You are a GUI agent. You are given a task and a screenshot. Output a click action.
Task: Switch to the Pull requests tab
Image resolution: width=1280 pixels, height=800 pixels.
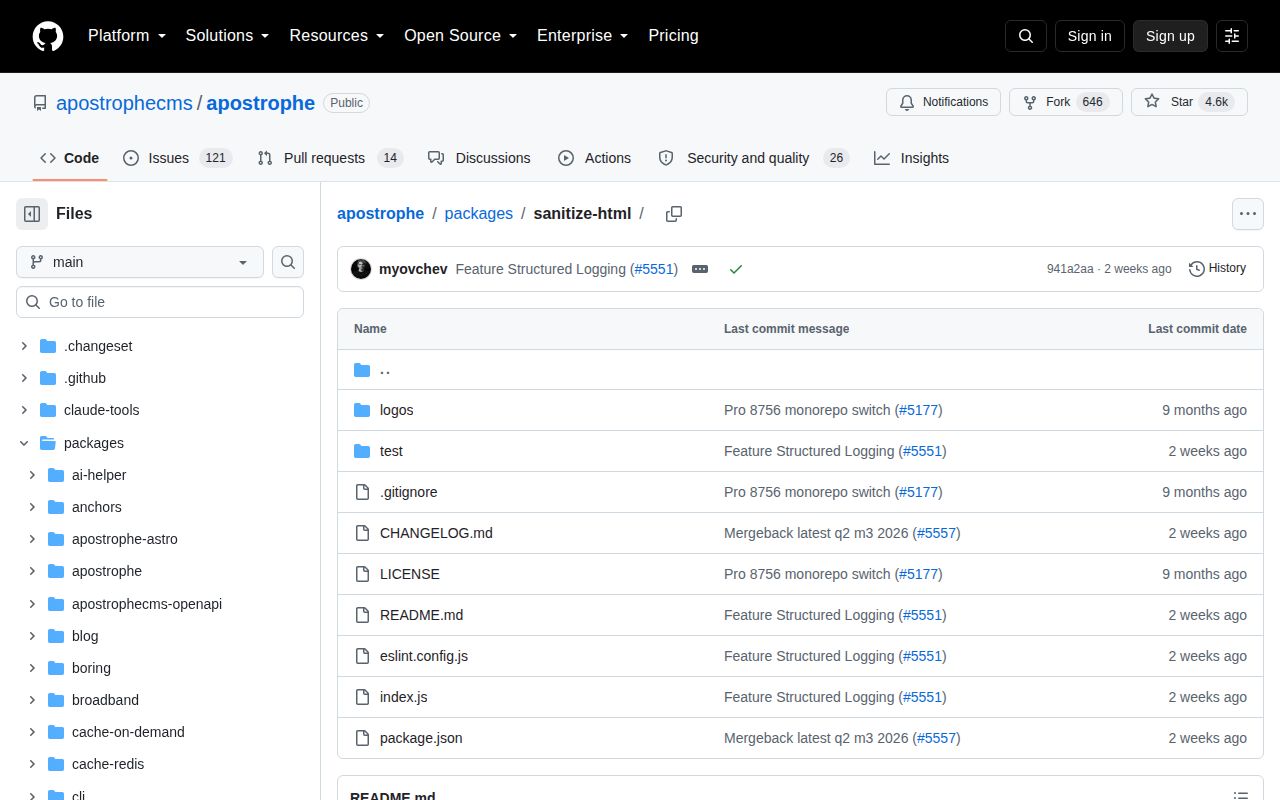click(329, 158)
